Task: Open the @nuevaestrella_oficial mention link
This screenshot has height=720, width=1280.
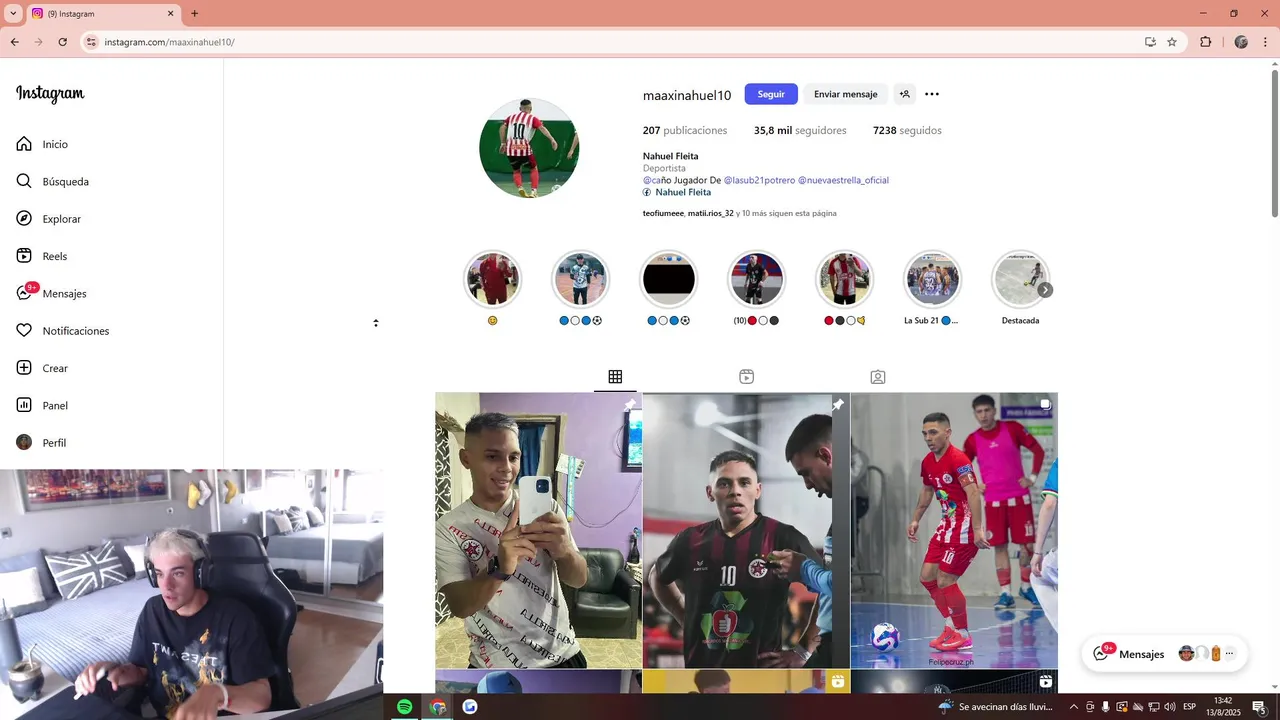Action: click(x=843, y=180)
